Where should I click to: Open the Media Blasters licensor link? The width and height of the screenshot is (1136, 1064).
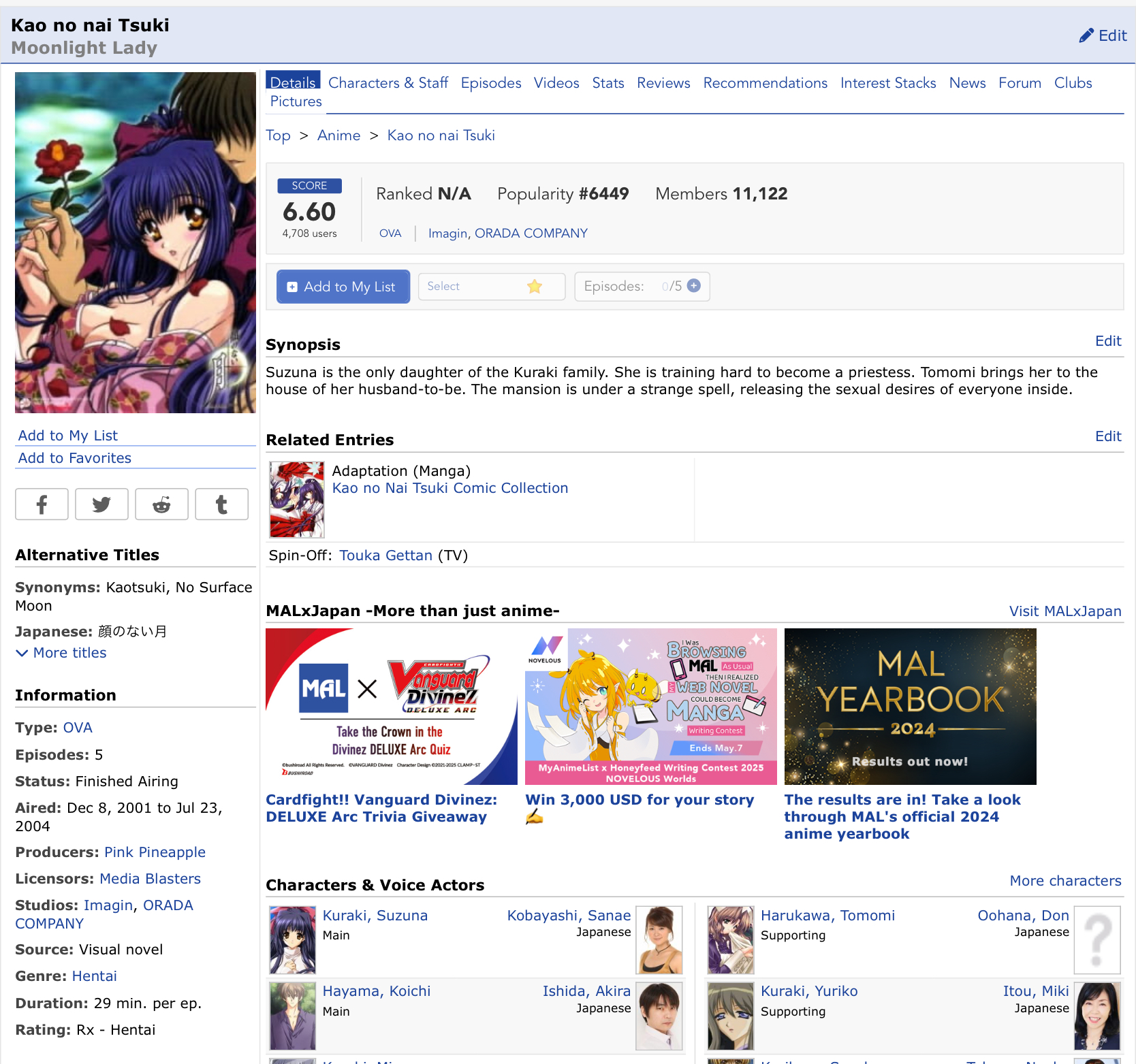tap(150, 879)
